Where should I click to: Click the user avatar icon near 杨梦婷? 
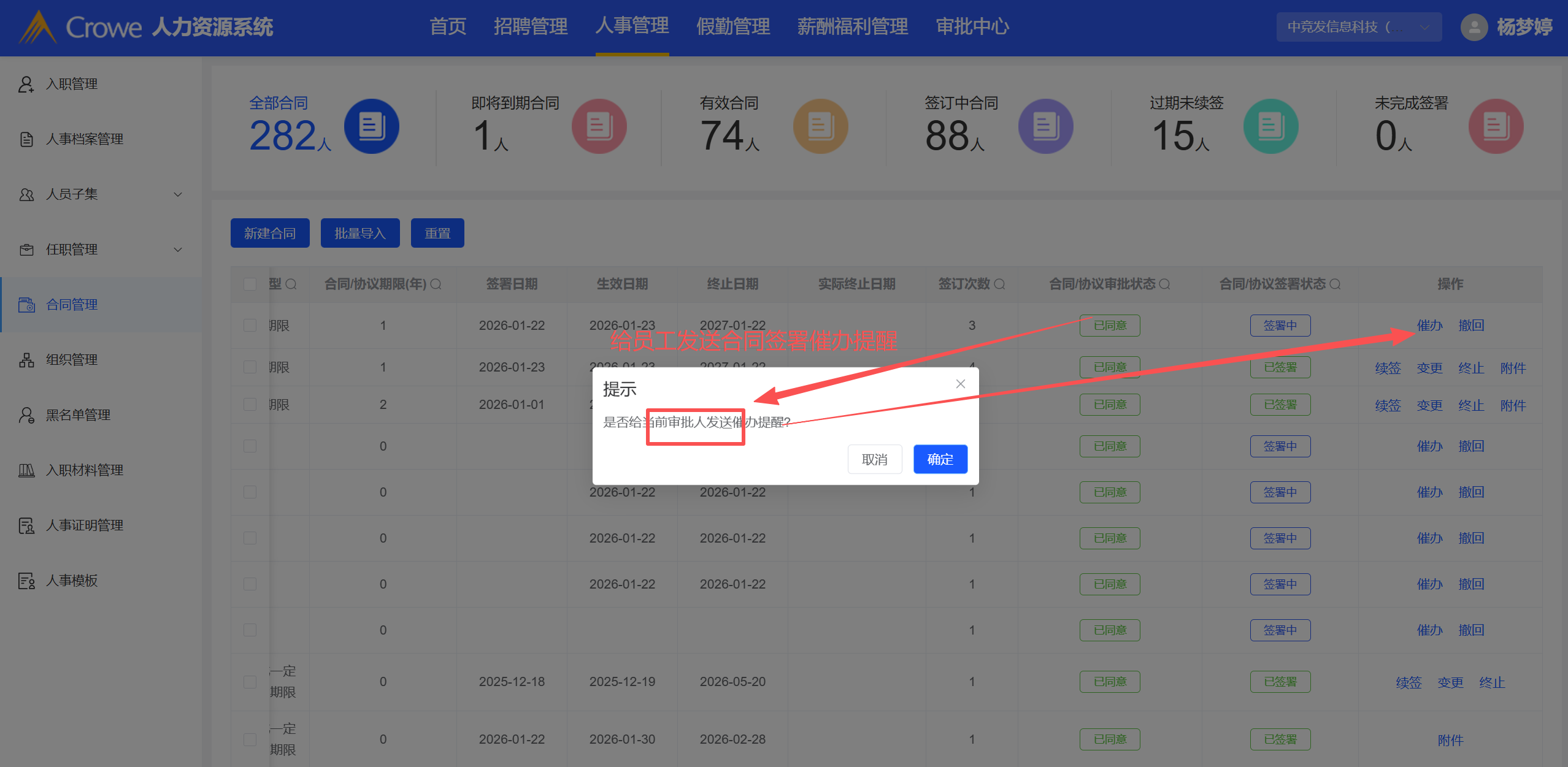(1474, 27)
